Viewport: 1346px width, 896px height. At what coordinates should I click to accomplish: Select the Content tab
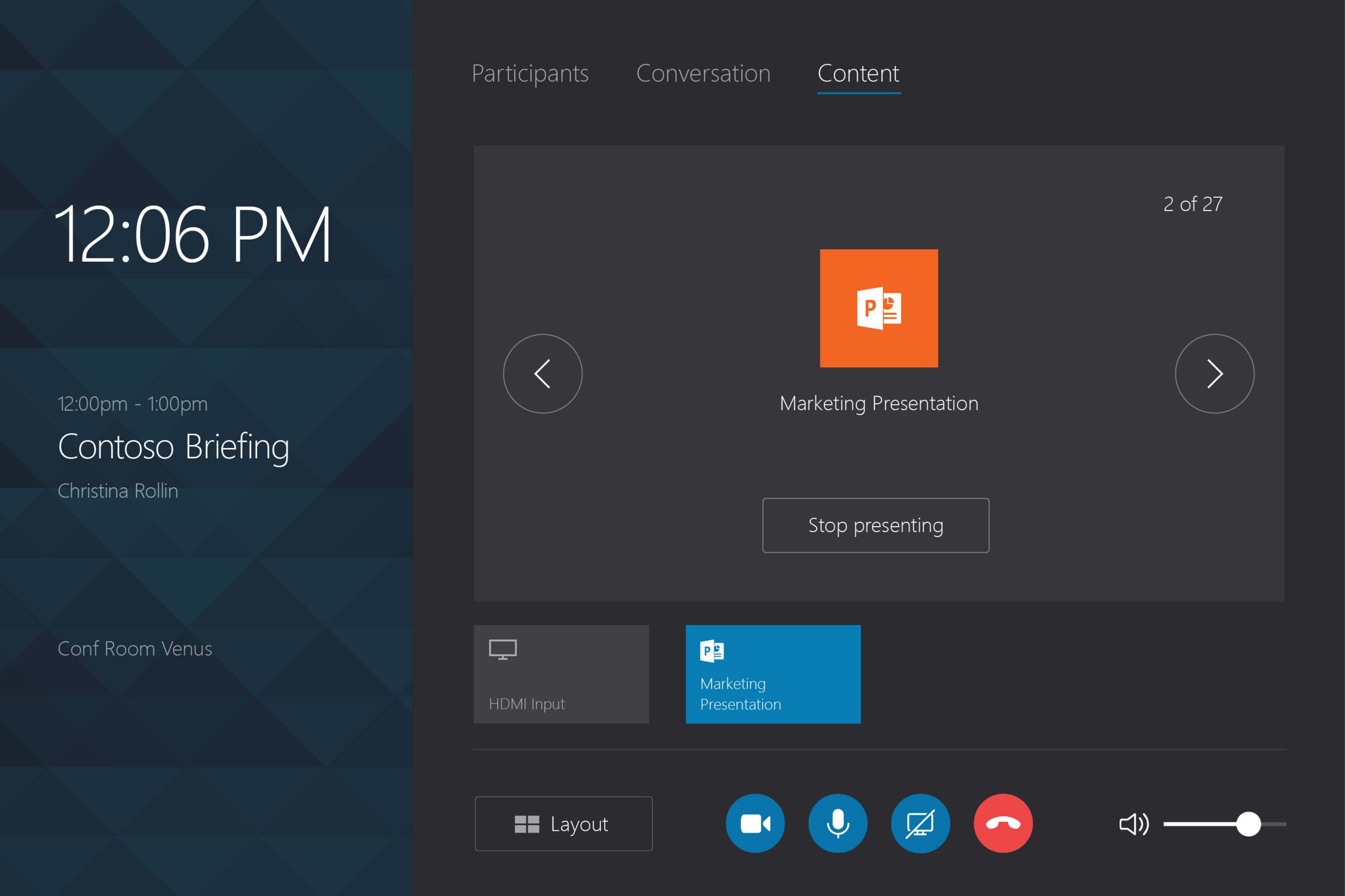tap(859, 75)
